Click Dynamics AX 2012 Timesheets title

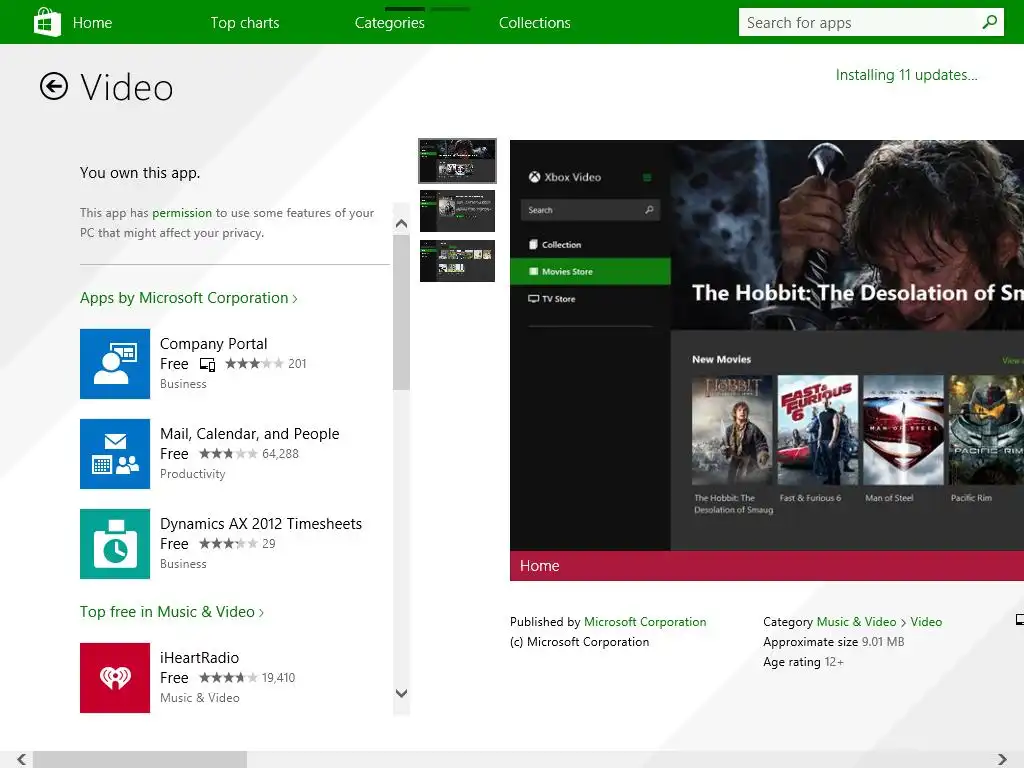click(261, 524)
